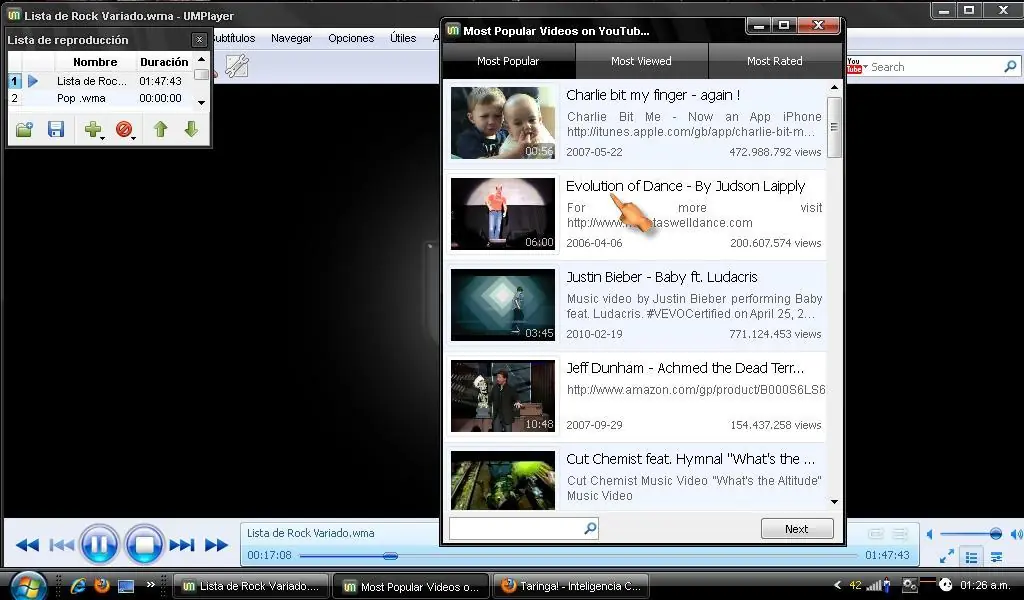Screen dimensions: 1024x600
Task: Select Evolution of Dance video title
Action: coord(686,186)
